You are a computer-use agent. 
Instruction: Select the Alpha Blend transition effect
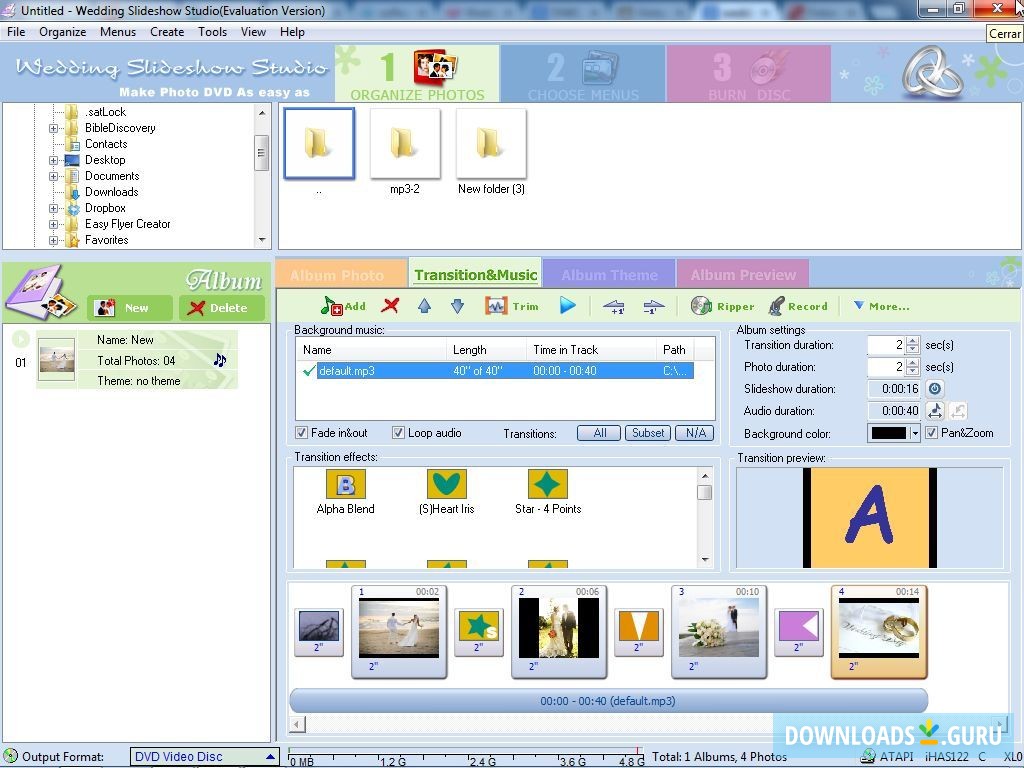pos(345,493)
